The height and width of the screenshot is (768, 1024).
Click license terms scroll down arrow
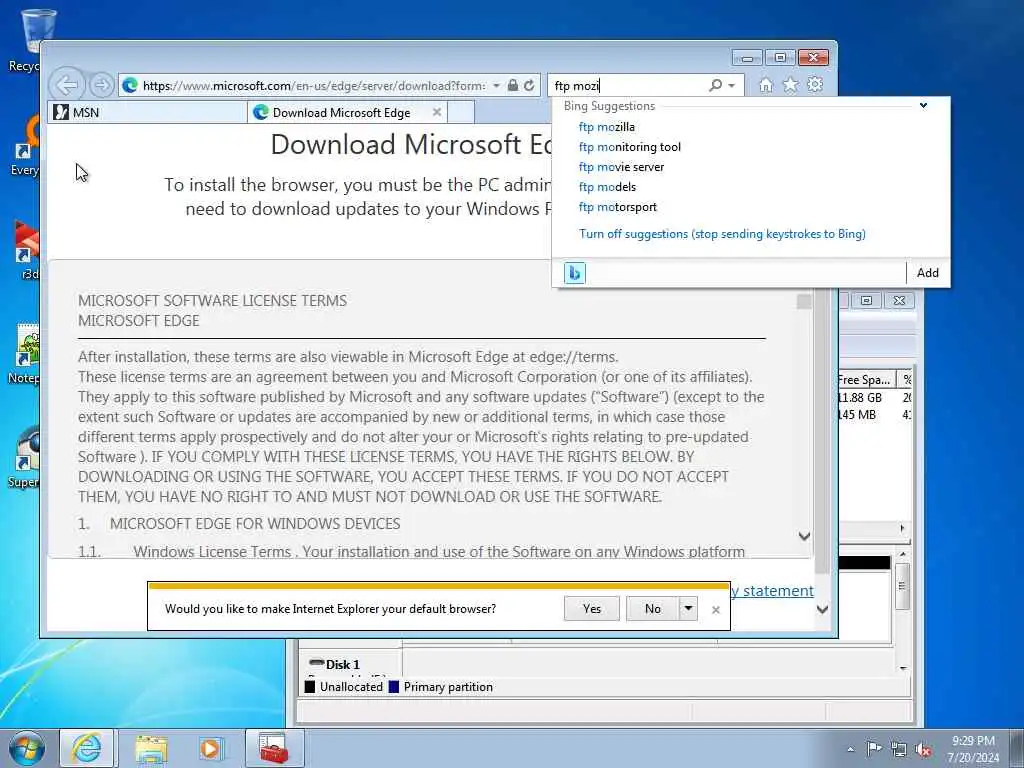(x=805, y=536)
